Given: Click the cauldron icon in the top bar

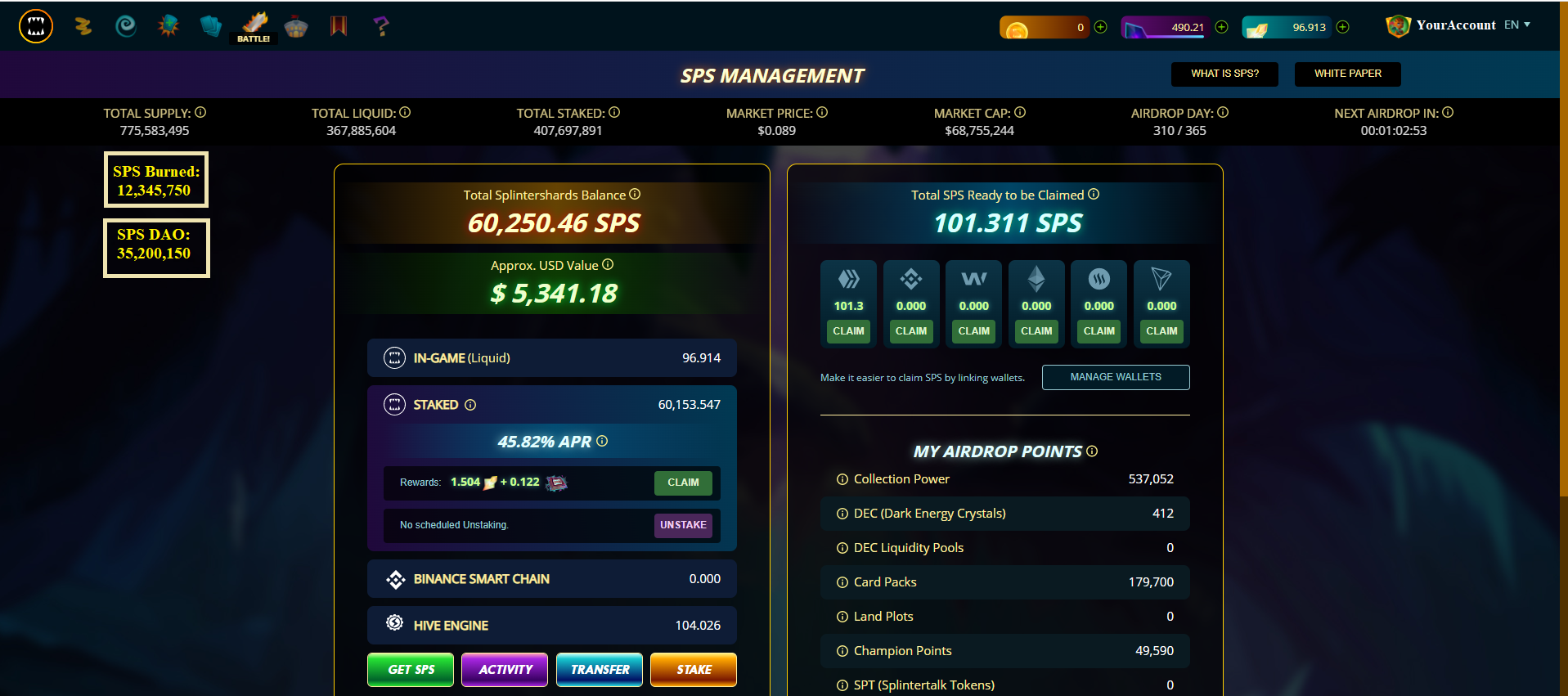Looking at the screenshot, I should click(x=296, y=27).
